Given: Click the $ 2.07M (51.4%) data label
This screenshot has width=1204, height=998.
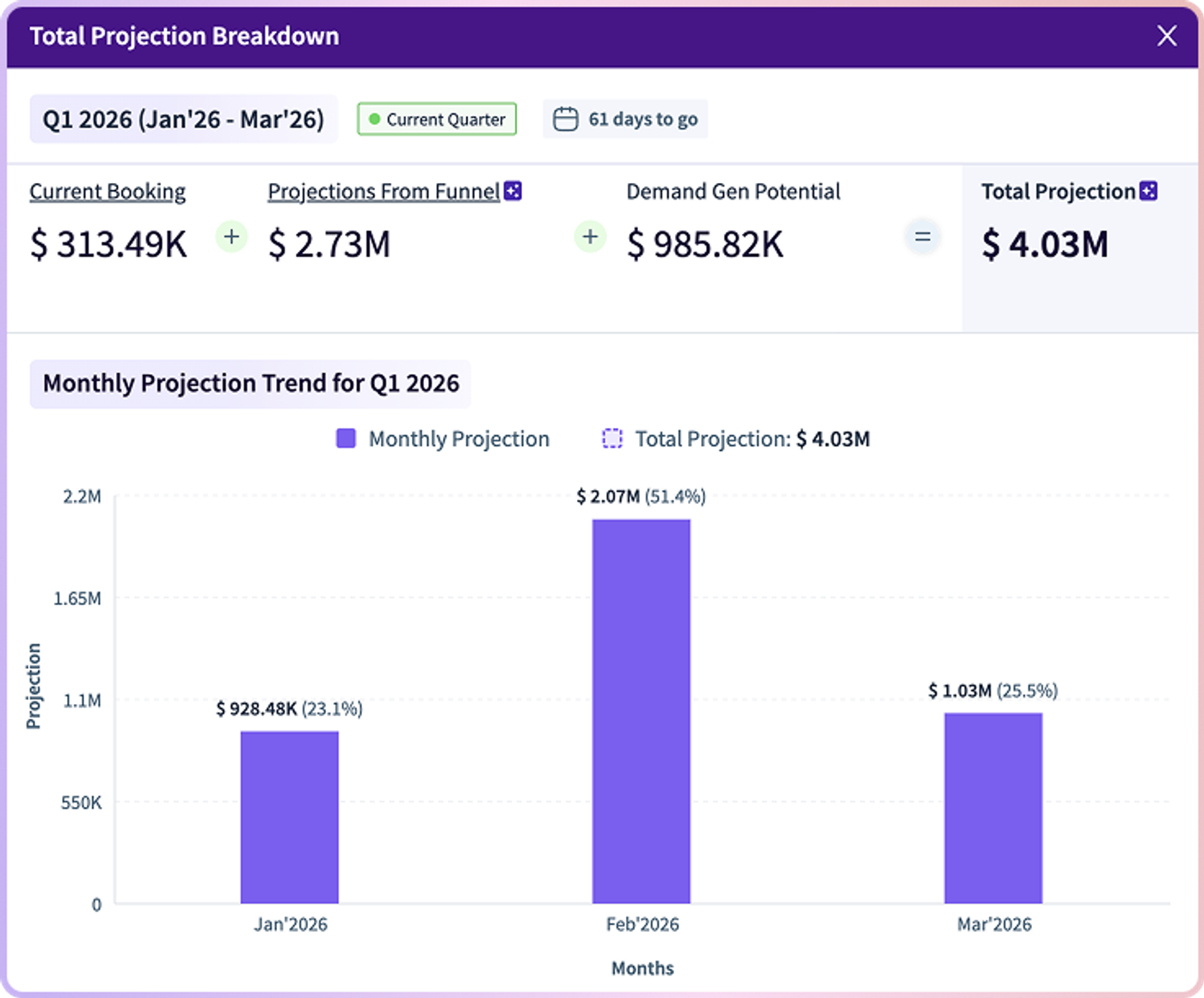Looking at the screenshot, I should pos(641,497).
